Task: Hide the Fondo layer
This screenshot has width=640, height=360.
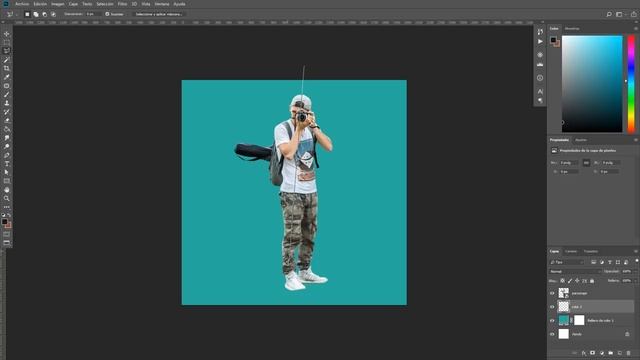Action: click(552, 334)
